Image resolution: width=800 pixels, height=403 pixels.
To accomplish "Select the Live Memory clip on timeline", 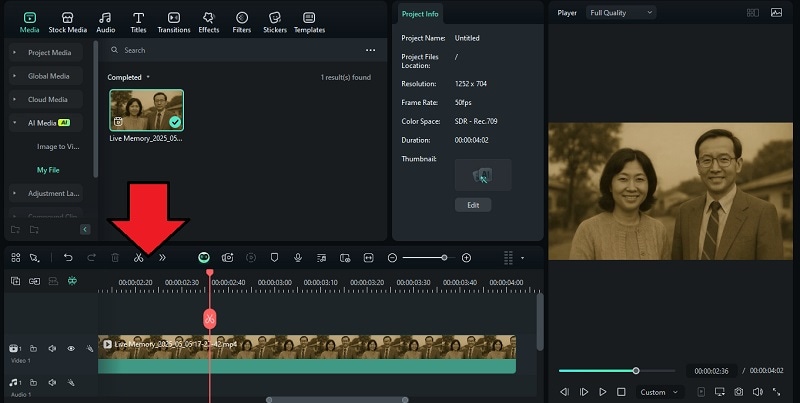I will point(307,354).
